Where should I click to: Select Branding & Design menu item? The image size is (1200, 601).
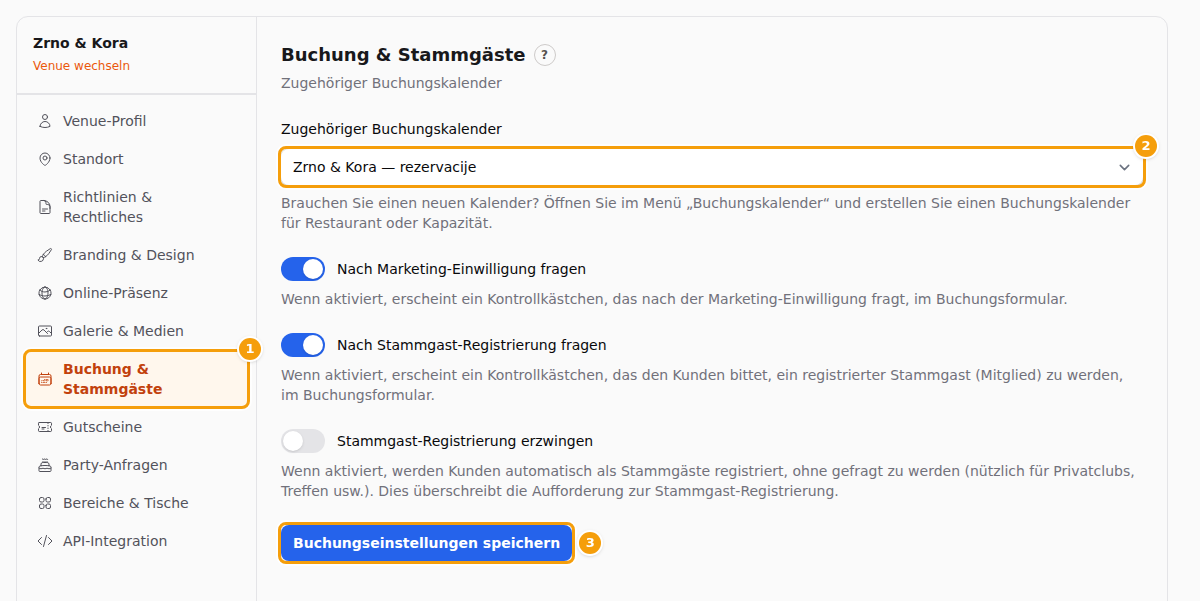coord(136,255)
